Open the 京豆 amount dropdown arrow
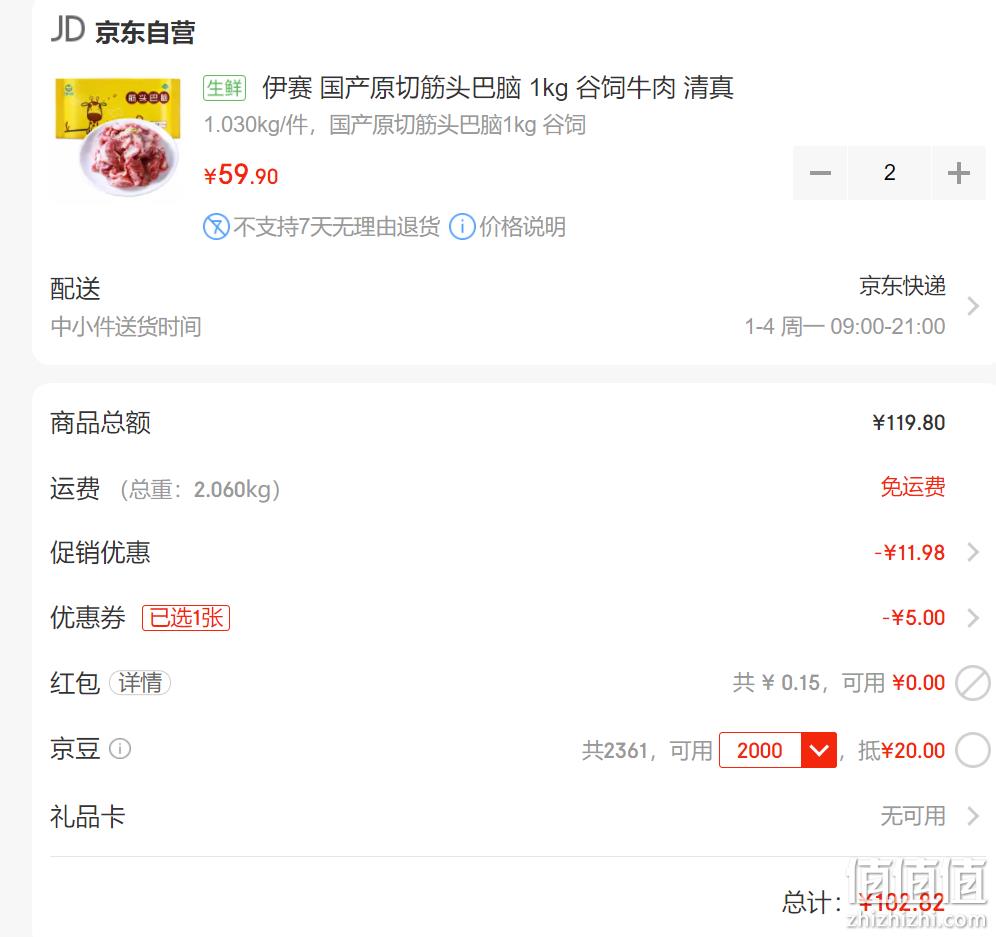 point(819,750)
